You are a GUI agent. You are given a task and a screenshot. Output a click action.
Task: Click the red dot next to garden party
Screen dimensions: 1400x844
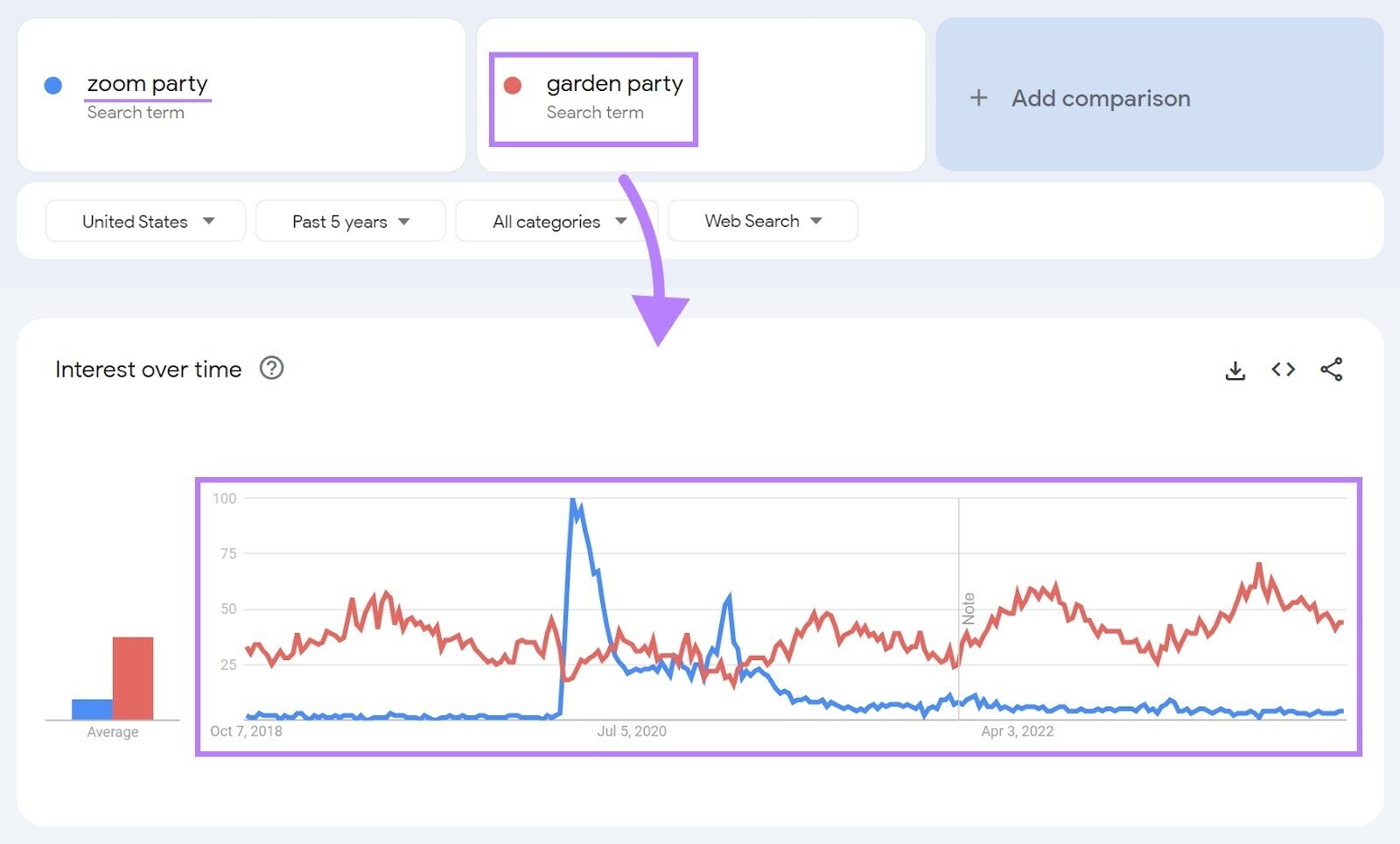514,85
